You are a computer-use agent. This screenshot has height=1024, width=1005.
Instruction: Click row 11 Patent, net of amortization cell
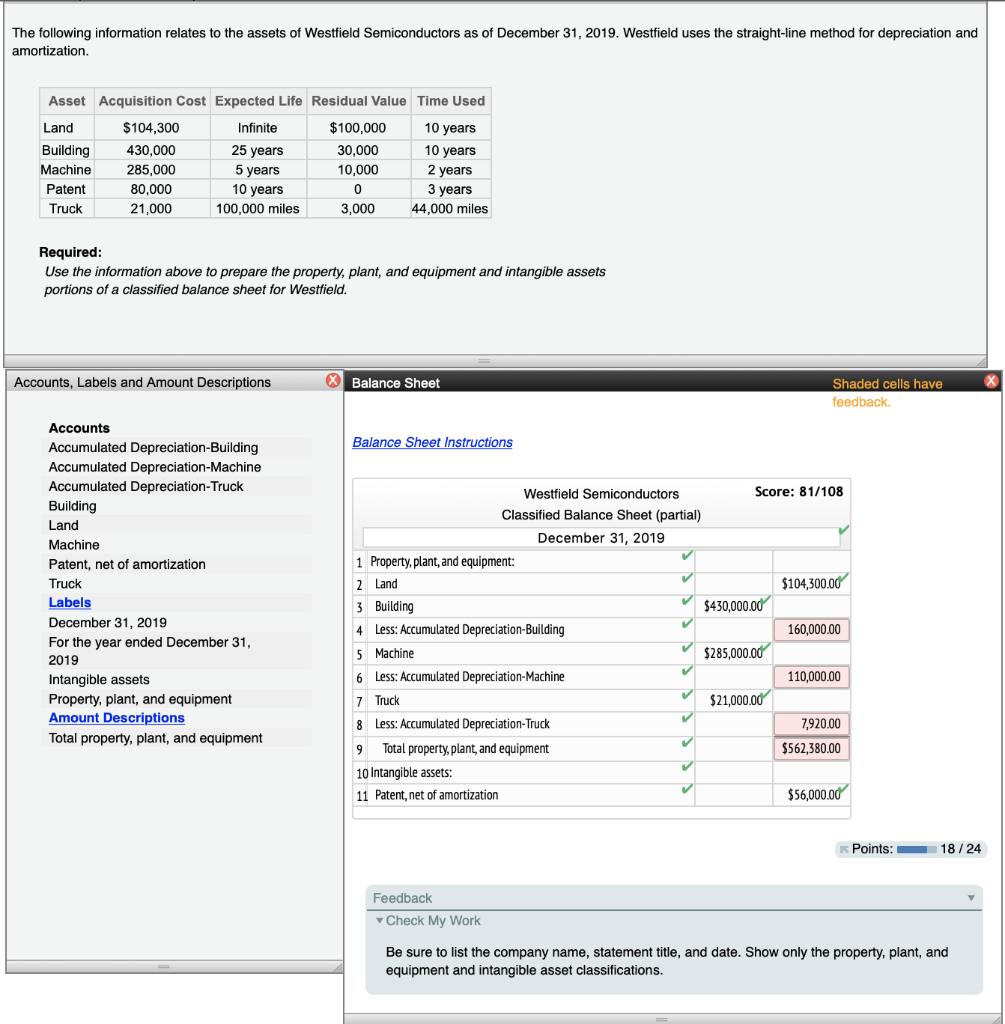(531, 795)
